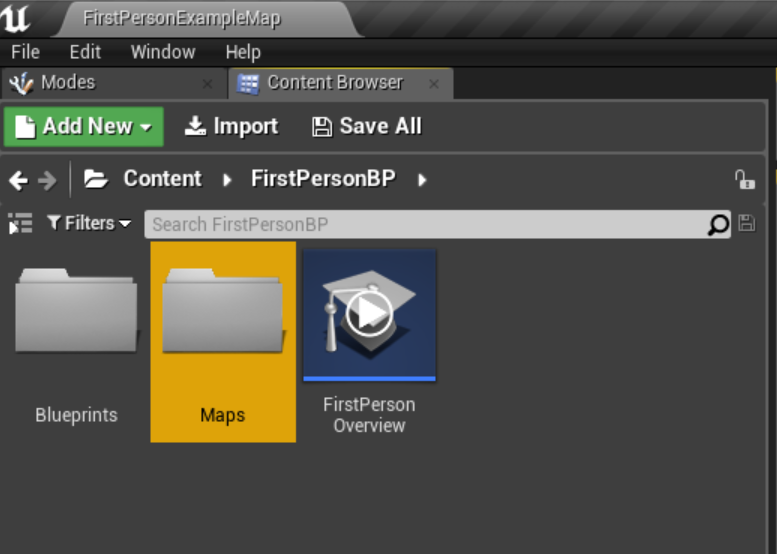777x554 pixels.
Task: Navigate forward with the right arrow
Action: click(x=47, y=180)
